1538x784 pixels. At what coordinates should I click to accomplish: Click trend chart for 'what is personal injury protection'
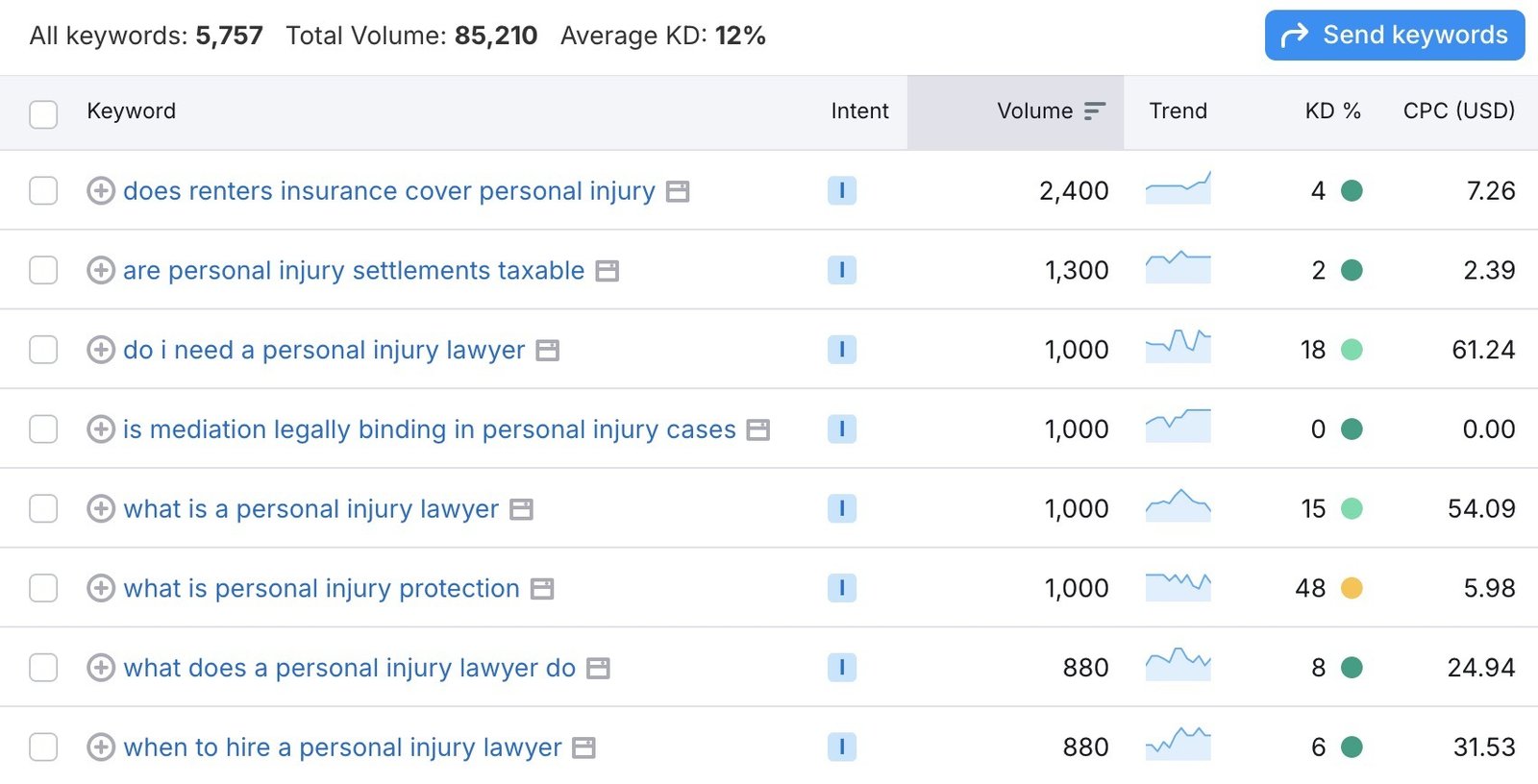(x=1178, y=586)
